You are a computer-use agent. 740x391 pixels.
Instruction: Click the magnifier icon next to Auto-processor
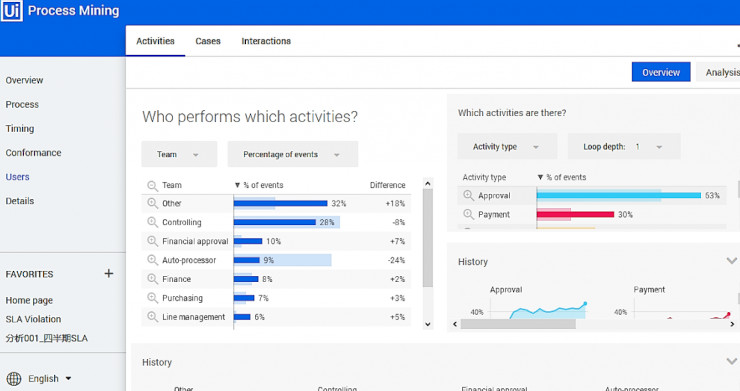[152, 260]
